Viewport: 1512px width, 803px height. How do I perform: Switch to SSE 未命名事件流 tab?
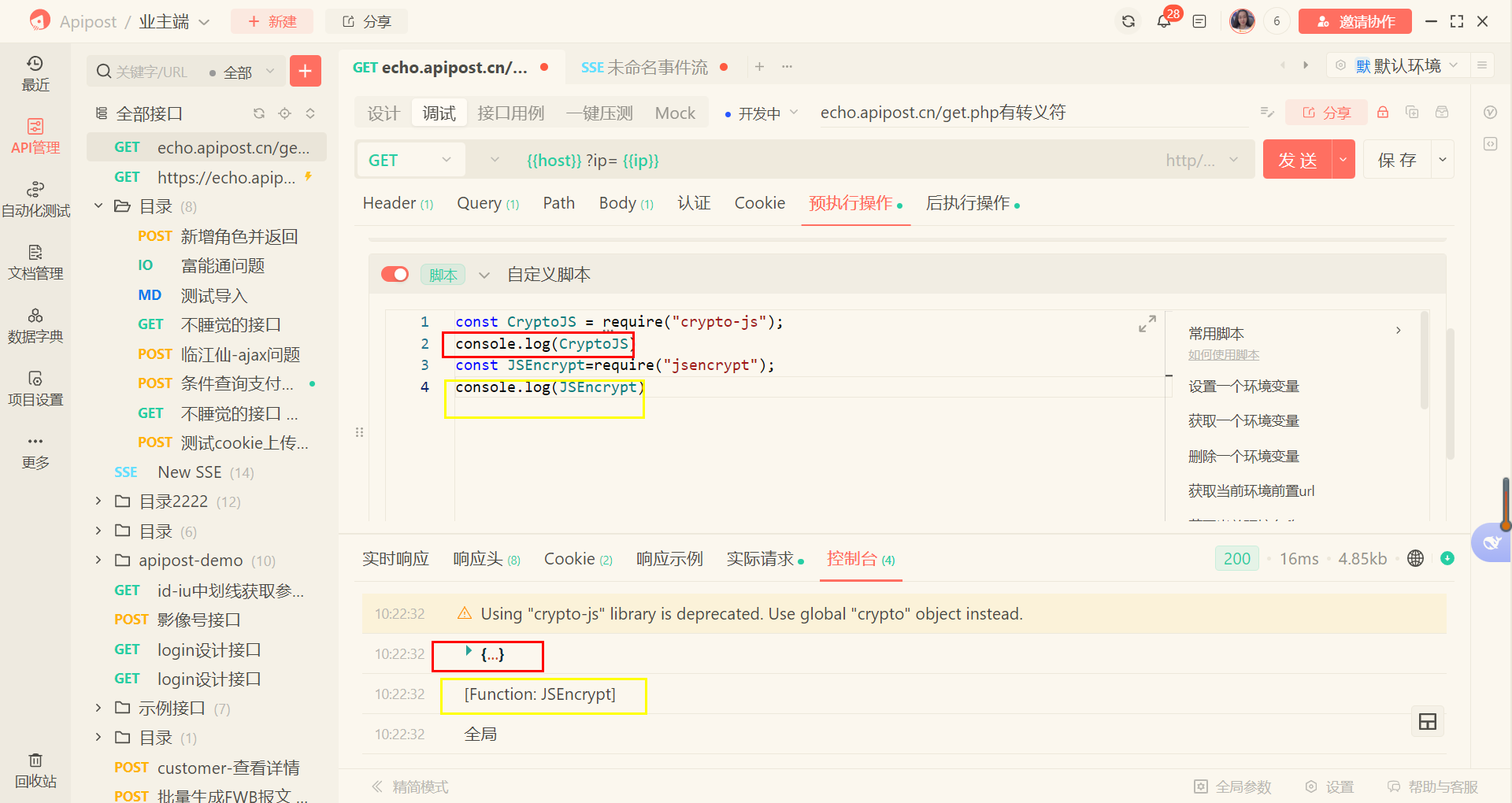(654, 67)
